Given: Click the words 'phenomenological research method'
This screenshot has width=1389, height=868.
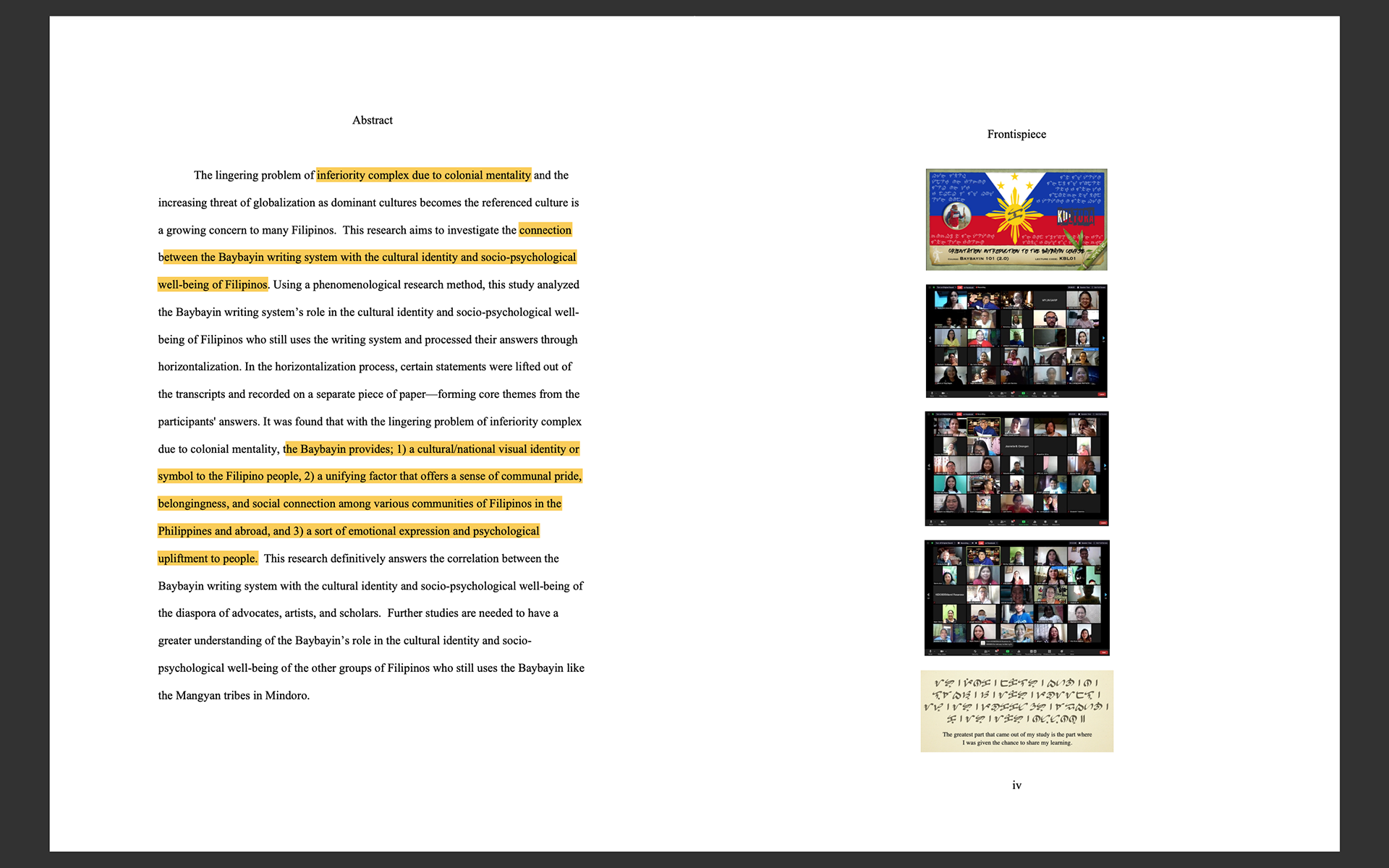Looking at the screenshot, I should pyautogui.click(x=398, y=284).
